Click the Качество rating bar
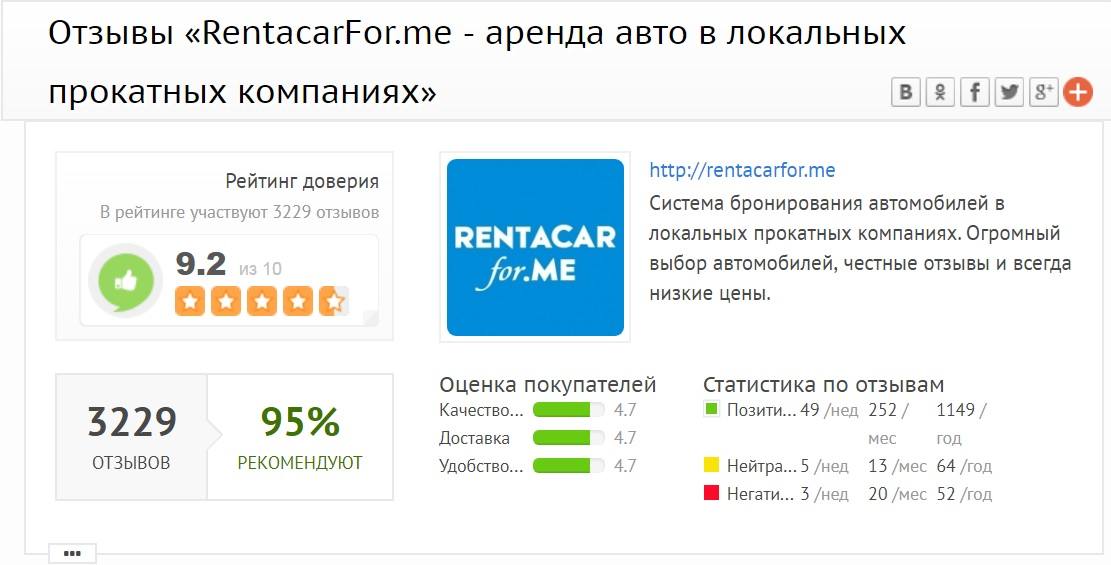1111x565 pixels. point(568,410)
